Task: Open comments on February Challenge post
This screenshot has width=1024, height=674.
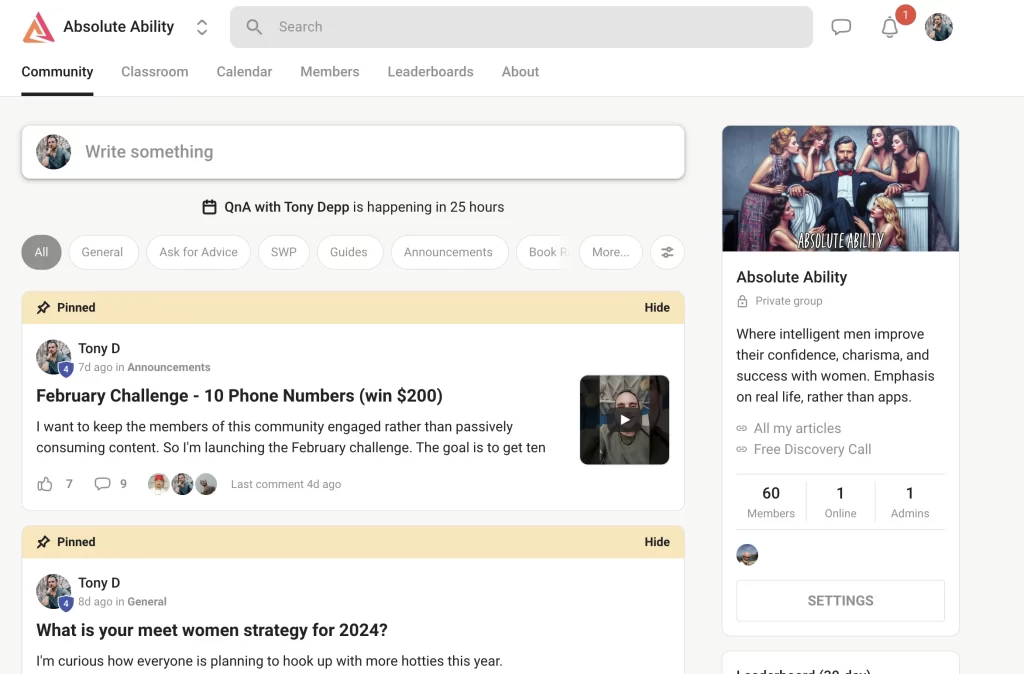Action: pyautogui.click(x=102, y=484)
